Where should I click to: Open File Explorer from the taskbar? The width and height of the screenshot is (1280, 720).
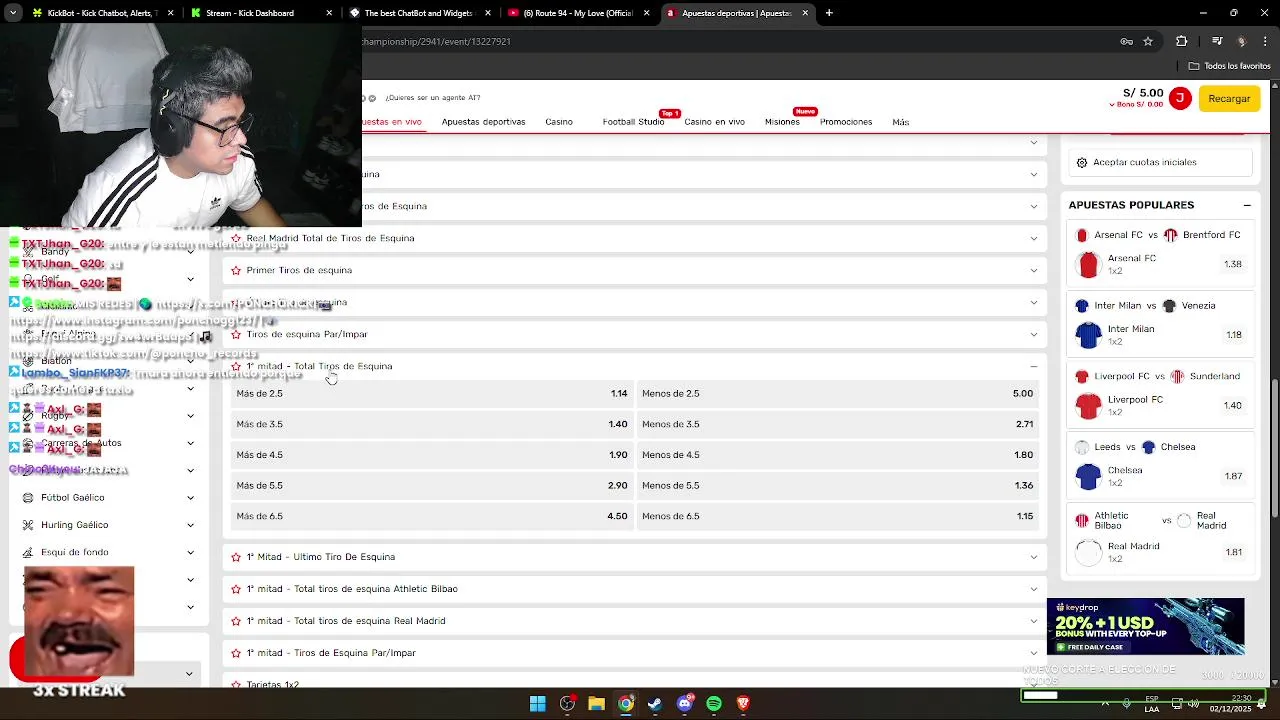click(596, 703)
